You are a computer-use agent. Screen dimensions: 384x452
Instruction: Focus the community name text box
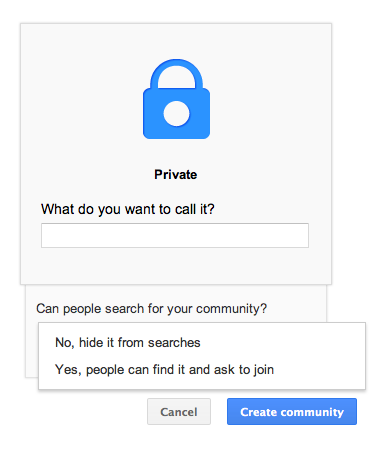(175, 235)
